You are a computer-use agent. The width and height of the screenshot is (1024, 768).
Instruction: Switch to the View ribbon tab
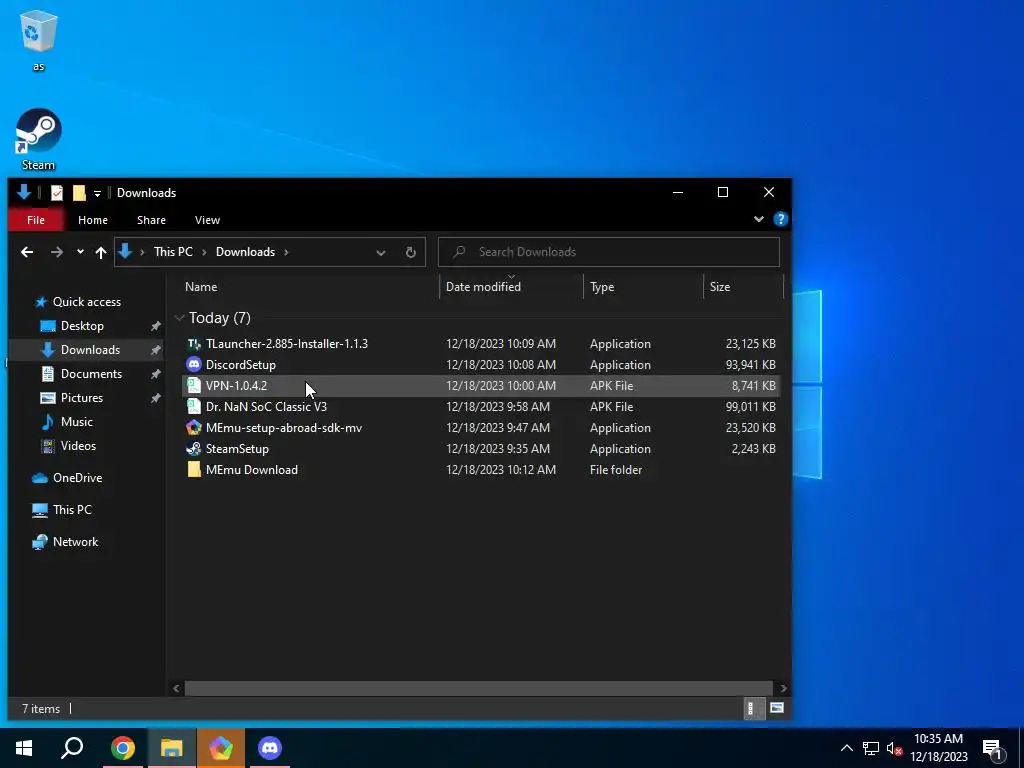click(207, 220)
